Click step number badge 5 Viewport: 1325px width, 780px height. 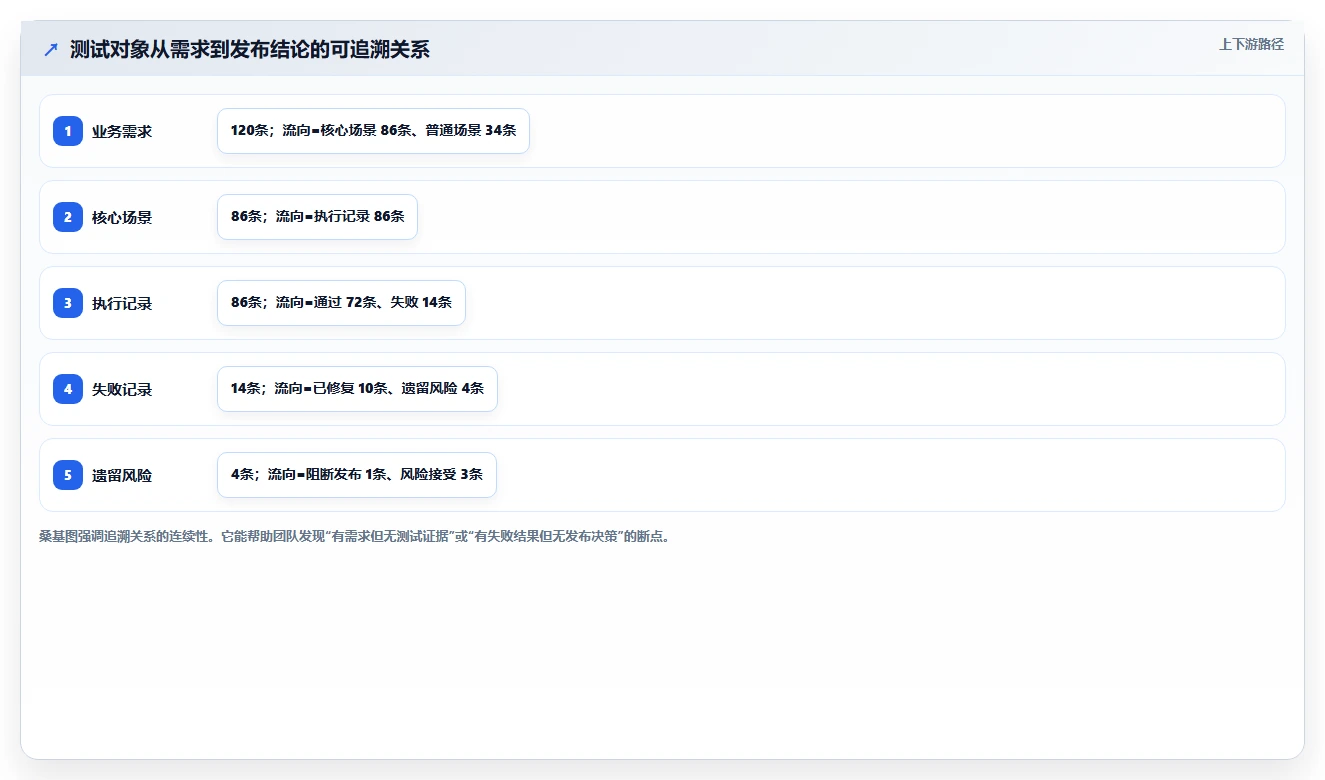[x=68, y=475]
